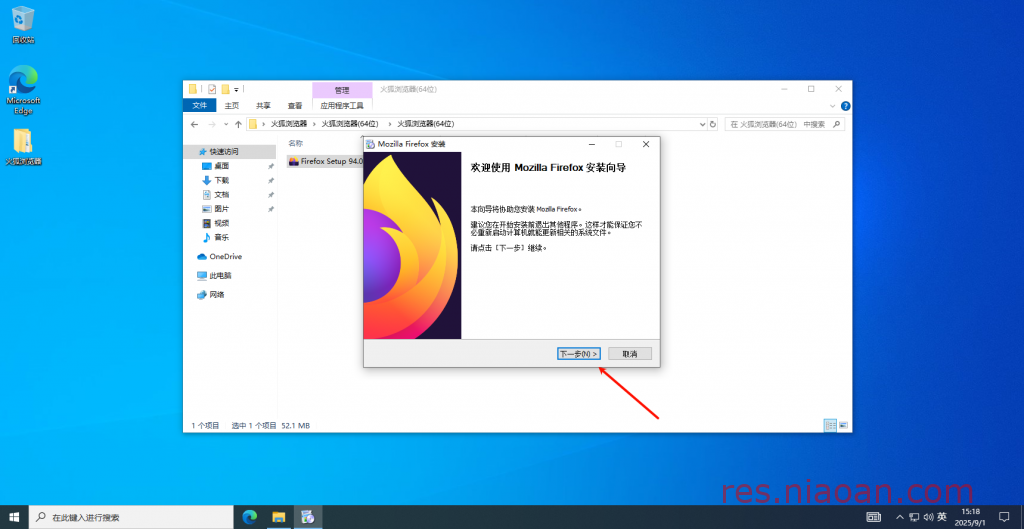
Task: Go forward with the Explorer forward arrow
Action: click(x=212, y=124)
